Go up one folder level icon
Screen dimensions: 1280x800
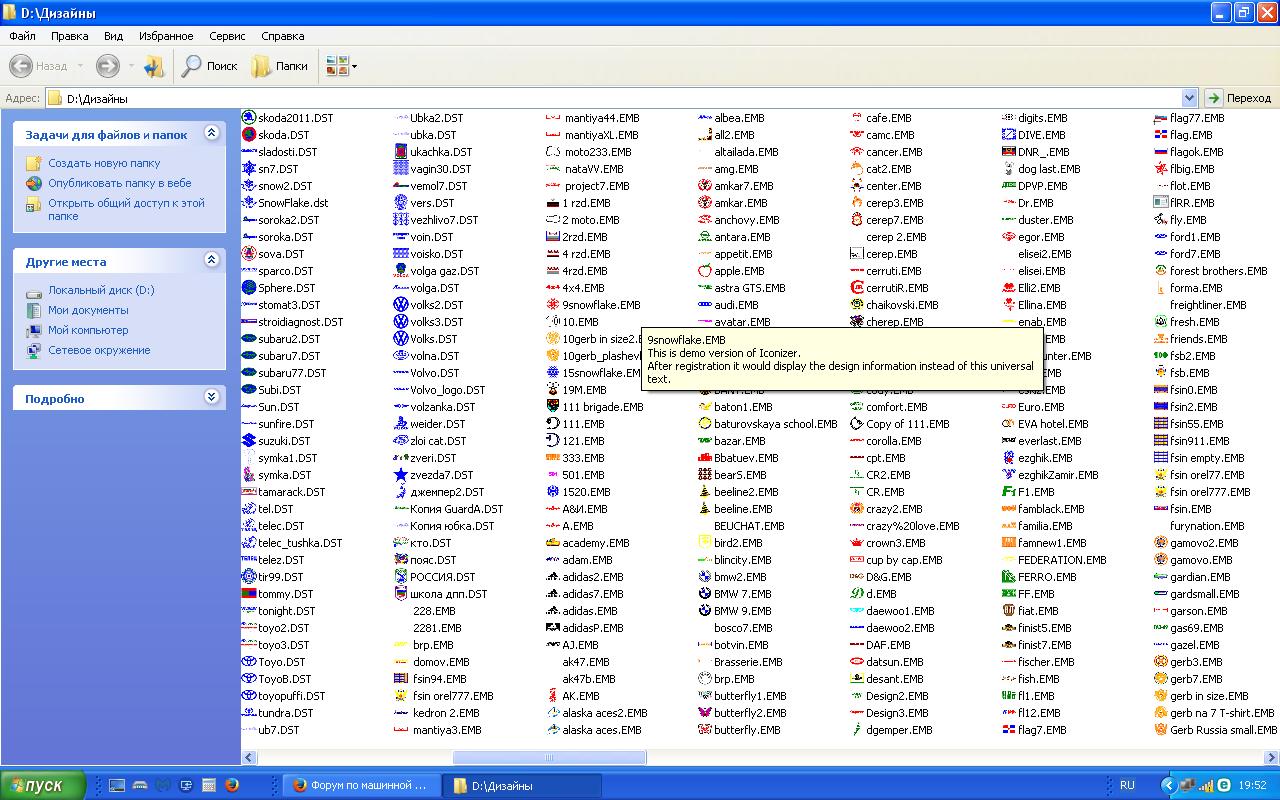(x=154, y=66)
